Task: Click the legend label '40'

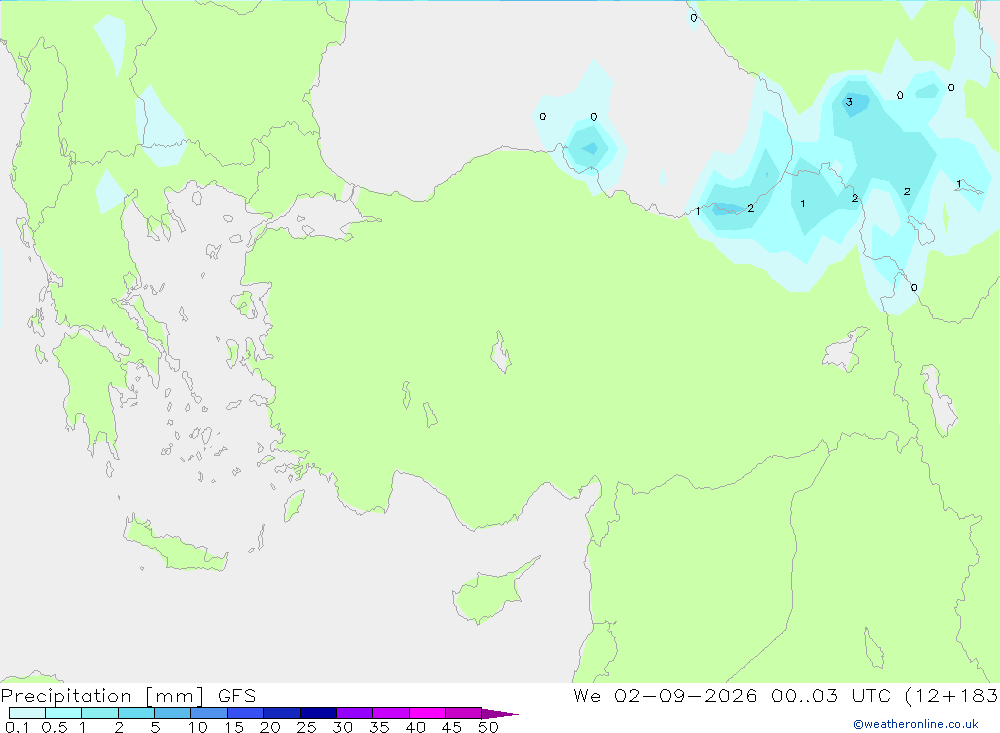Action: tap(415, 727)
